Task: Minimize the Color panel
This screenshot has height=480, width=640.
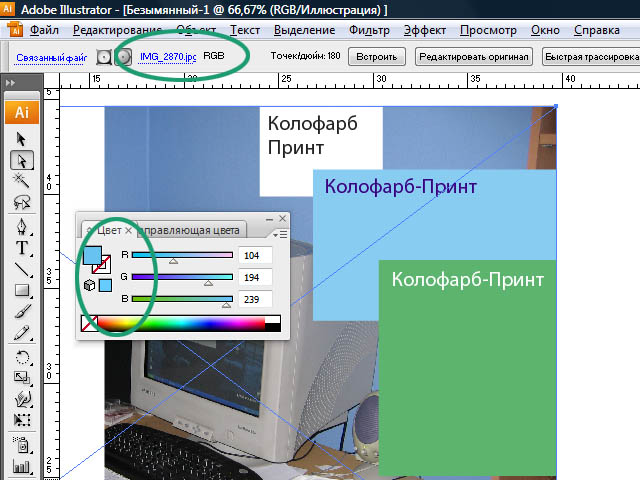Action: [x=269, y=219]
